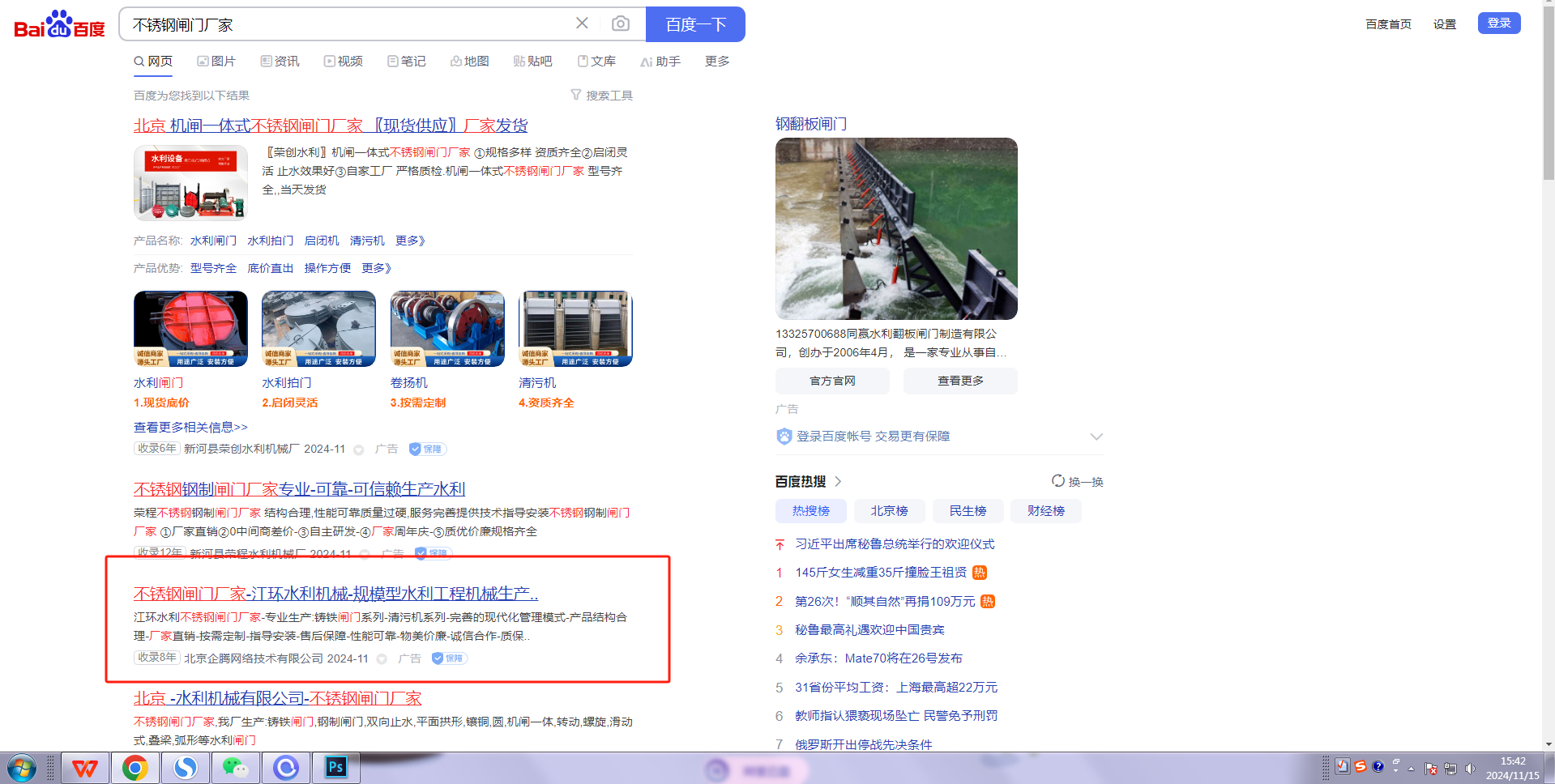Show hidden tray icons arrow

coord(1411,769)
